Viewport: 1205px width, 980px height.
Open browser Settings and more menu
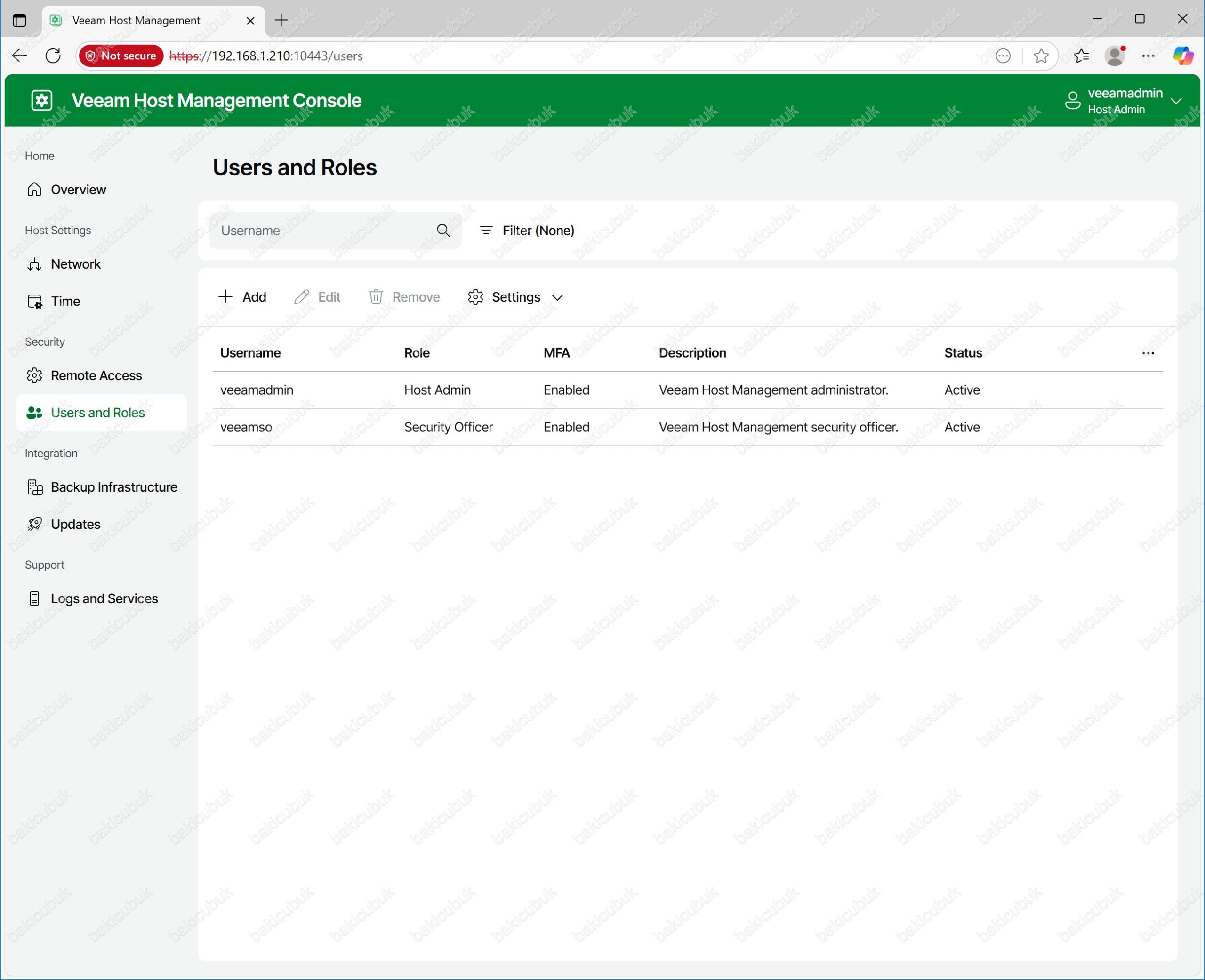[x=1149, y=56]
